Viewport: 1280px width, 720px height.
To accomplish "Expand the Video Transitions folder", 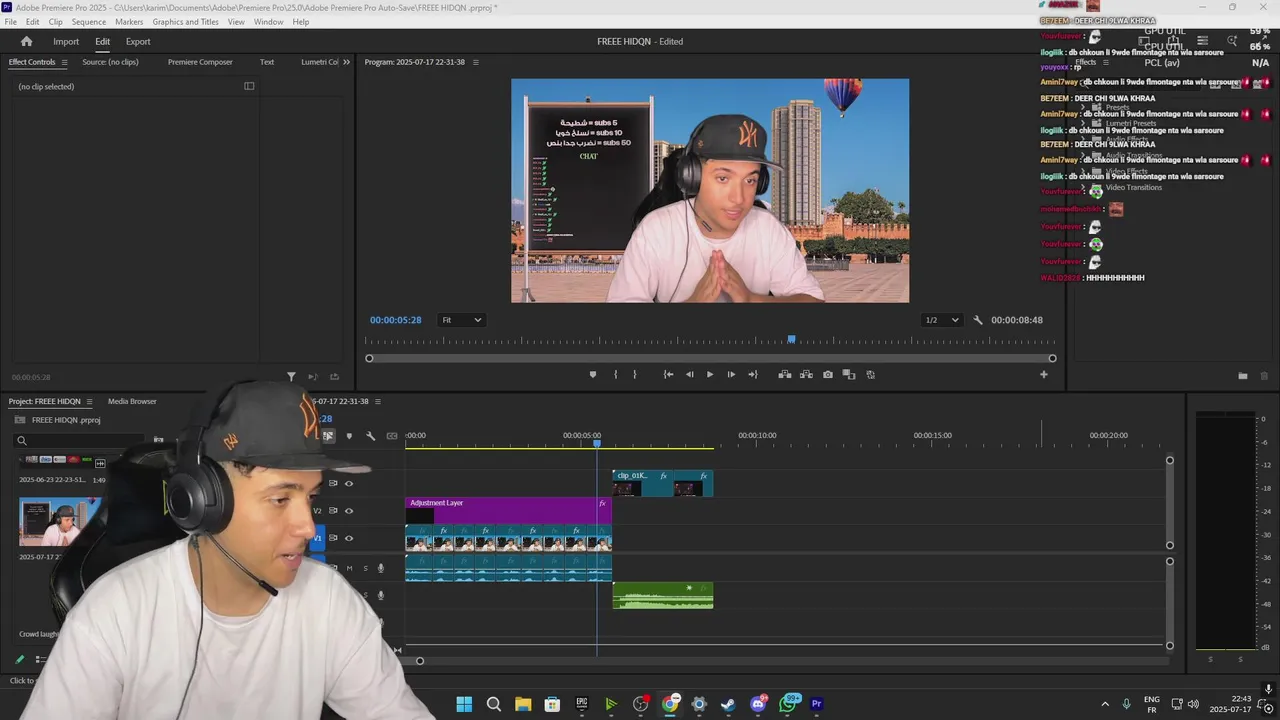I will pos(1083,188).
